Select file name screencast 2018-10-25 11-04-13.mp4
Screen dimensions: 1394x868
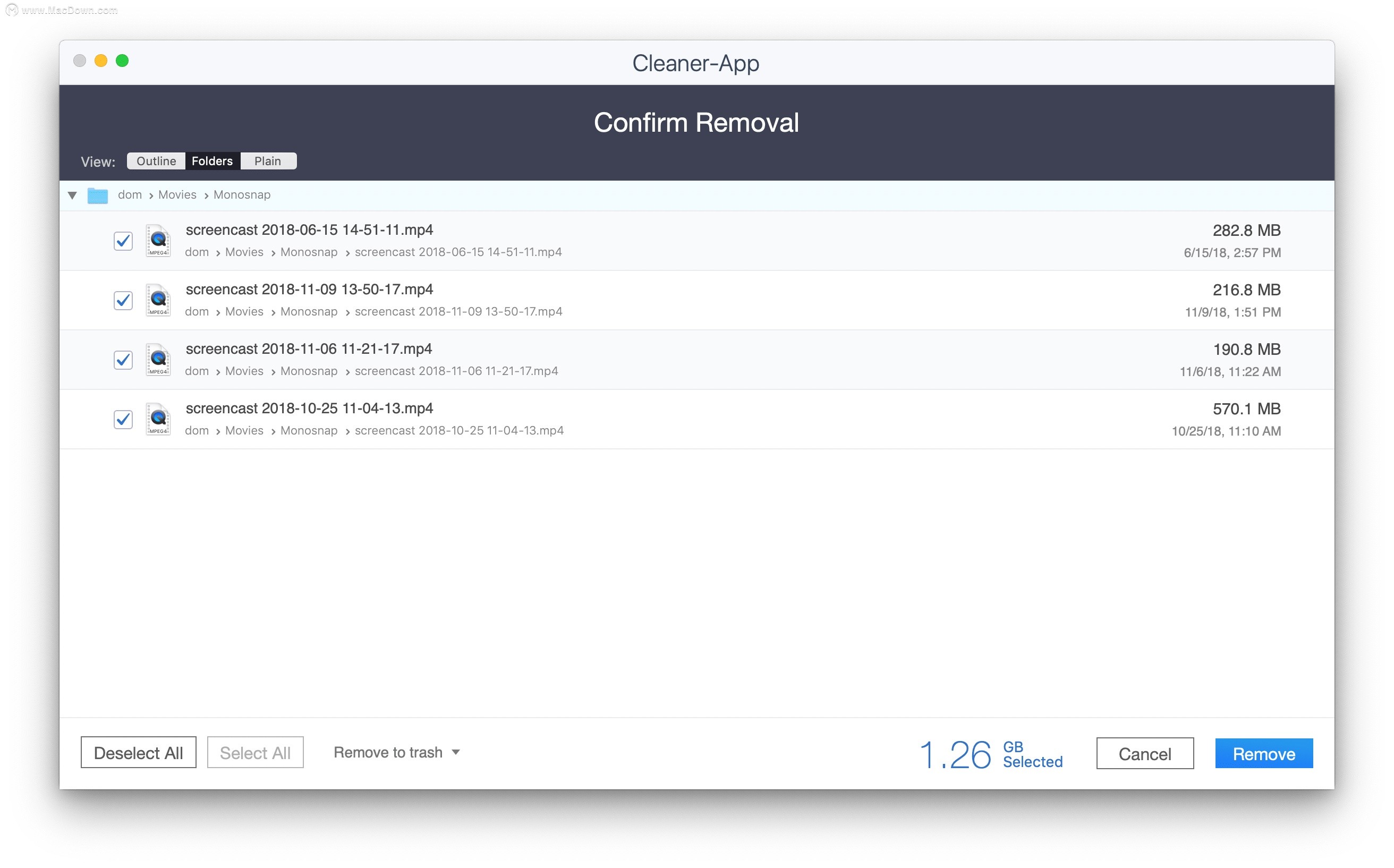310,409
